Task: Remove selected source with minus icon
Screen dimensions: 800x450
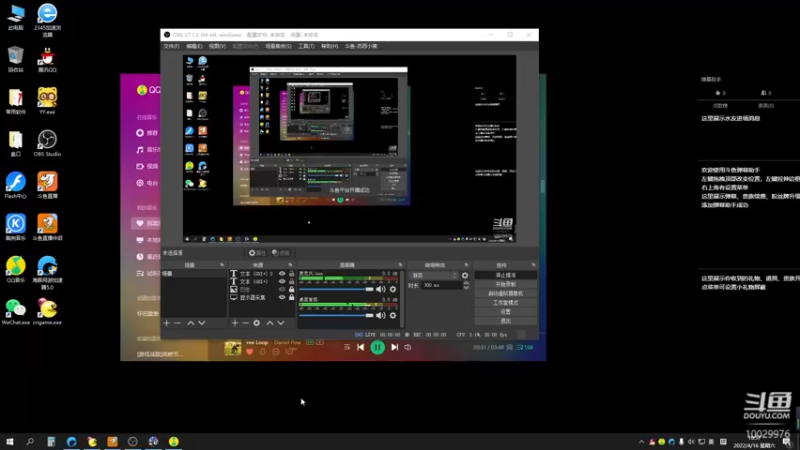Action: click(245, 323)
